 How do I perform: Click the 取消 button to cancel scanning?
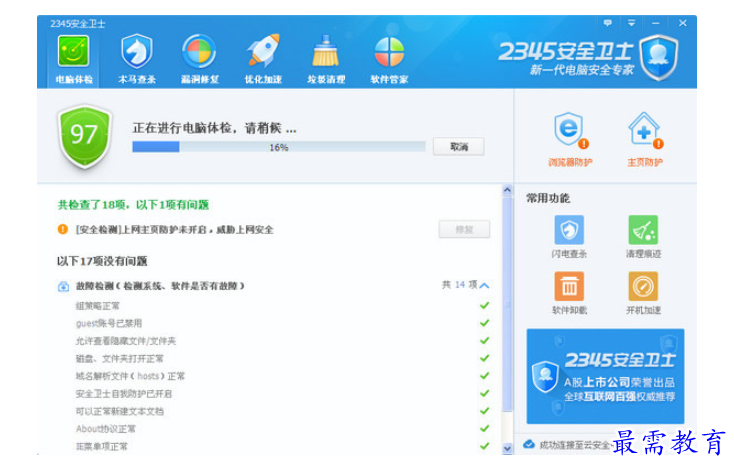[x=459, y=147]
